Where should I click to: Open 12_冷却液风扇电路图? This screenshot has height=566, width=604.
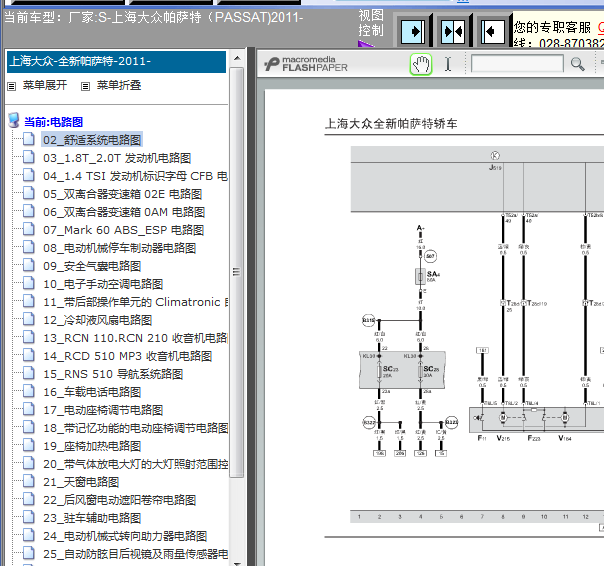tap(97, 320)
